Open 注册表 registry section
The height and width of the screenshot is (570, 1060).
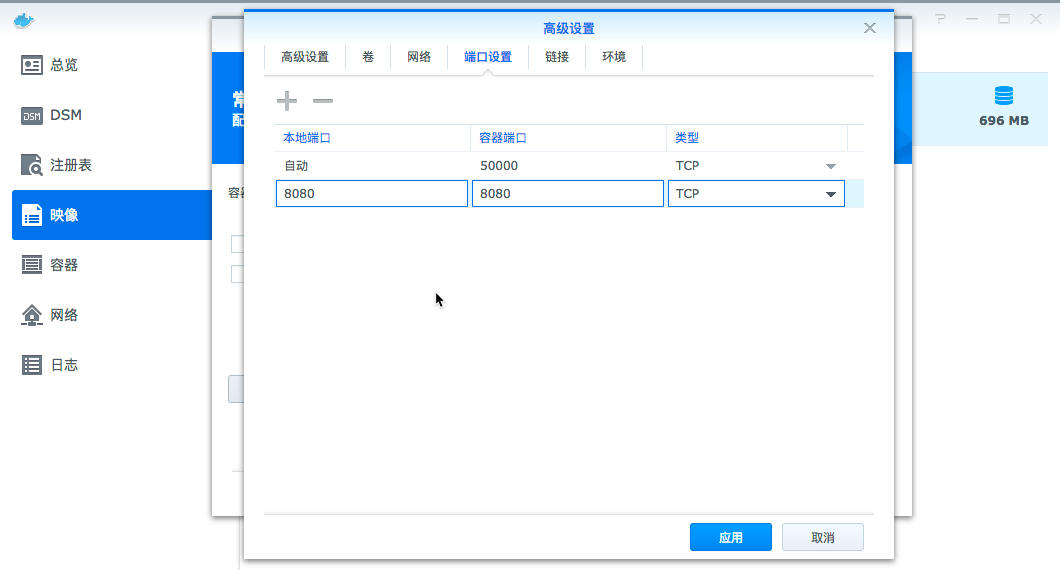(70, 165)
